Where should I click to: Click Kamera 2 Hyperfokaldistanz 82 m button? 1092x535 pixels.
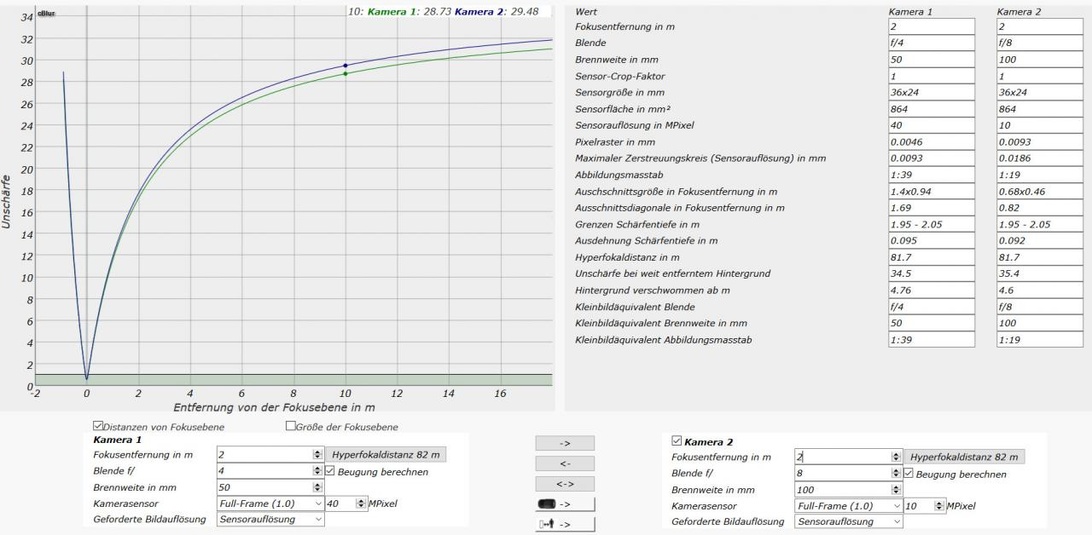966,457
